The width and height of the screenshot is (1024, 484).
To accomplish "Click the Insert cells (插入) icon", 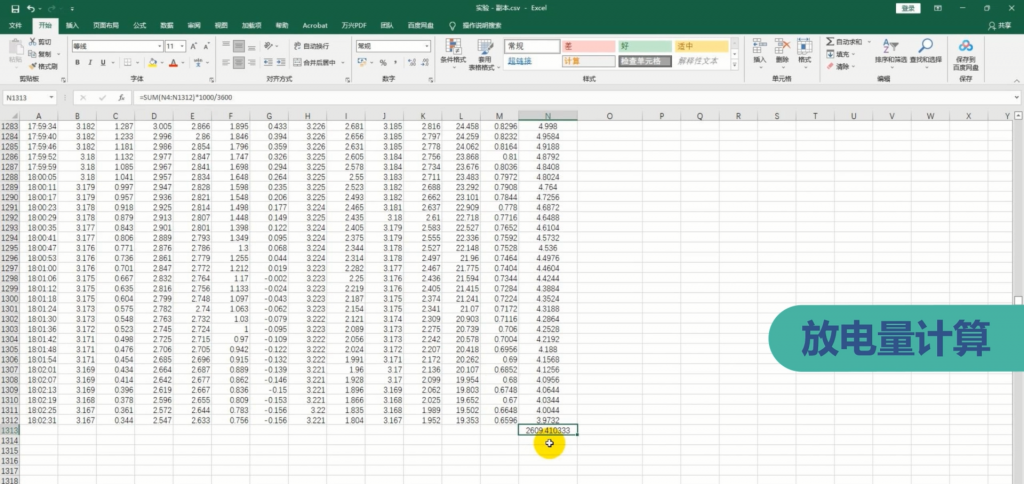I will [760, 46].
